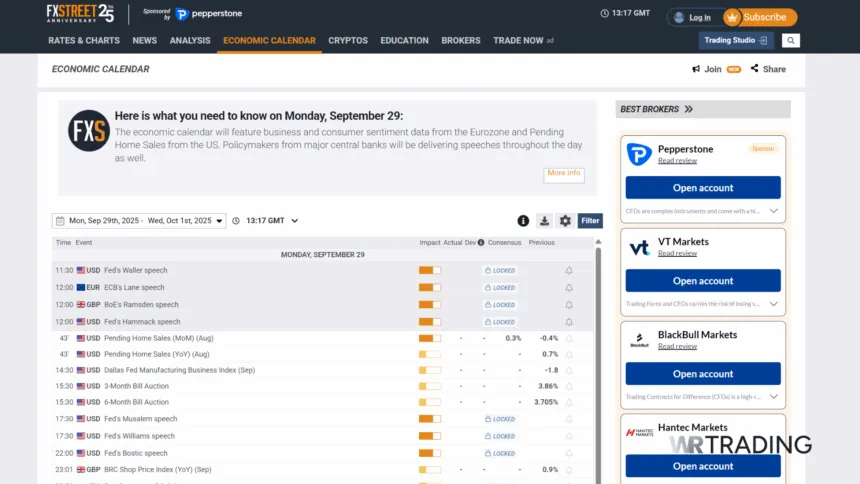This screenshot has height=484, width=860.
Task: Toggle alert bell for BRC Shop Price Index
Action: tap(569, 470)
